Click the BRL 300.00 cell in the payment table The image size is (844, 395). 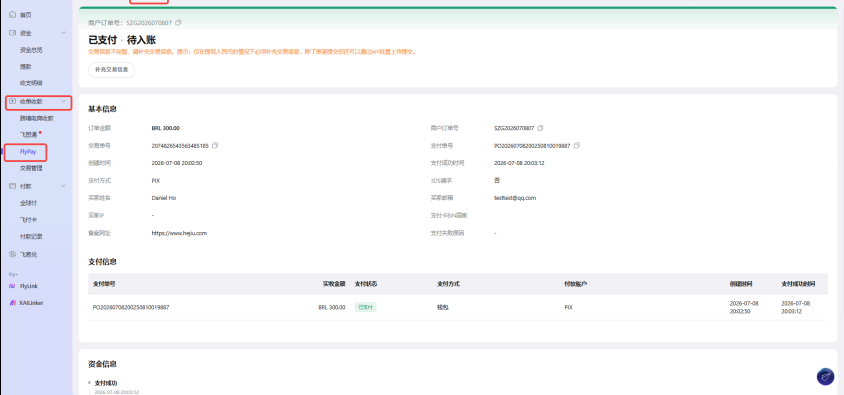tap(332, 307)
